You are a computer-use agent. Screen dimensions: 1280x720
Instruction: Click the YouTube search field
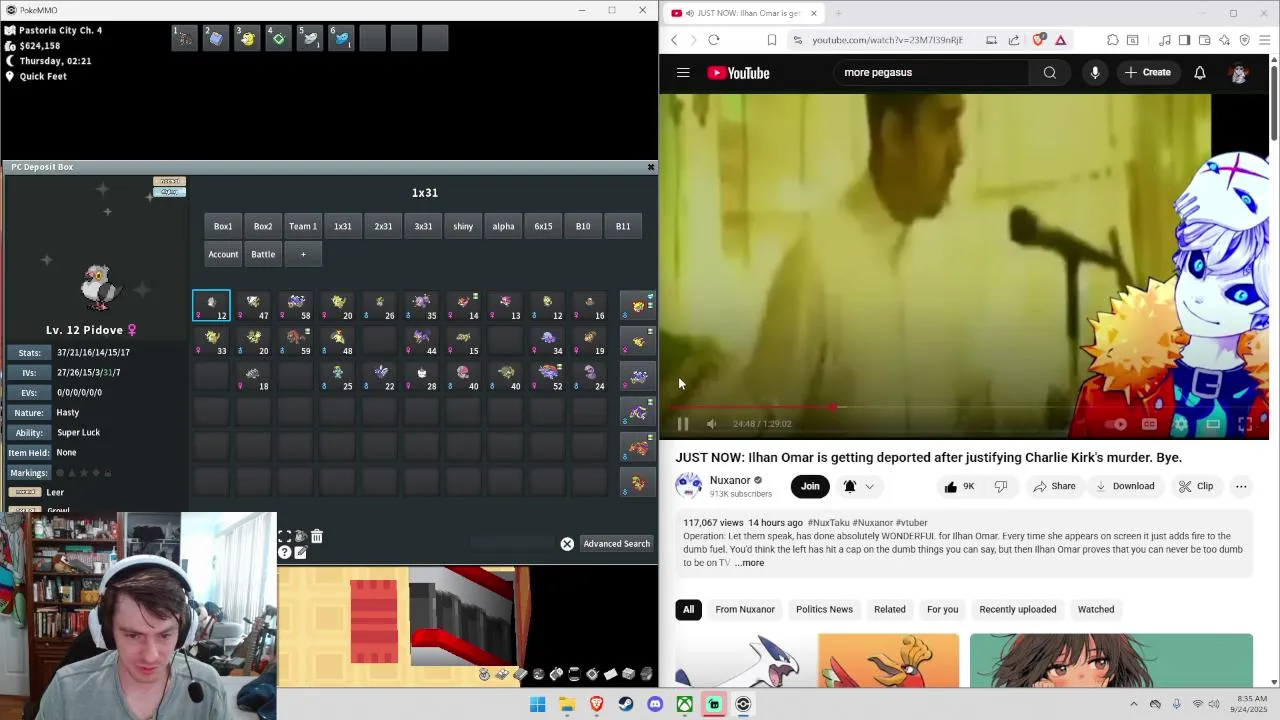click(930, 73)
